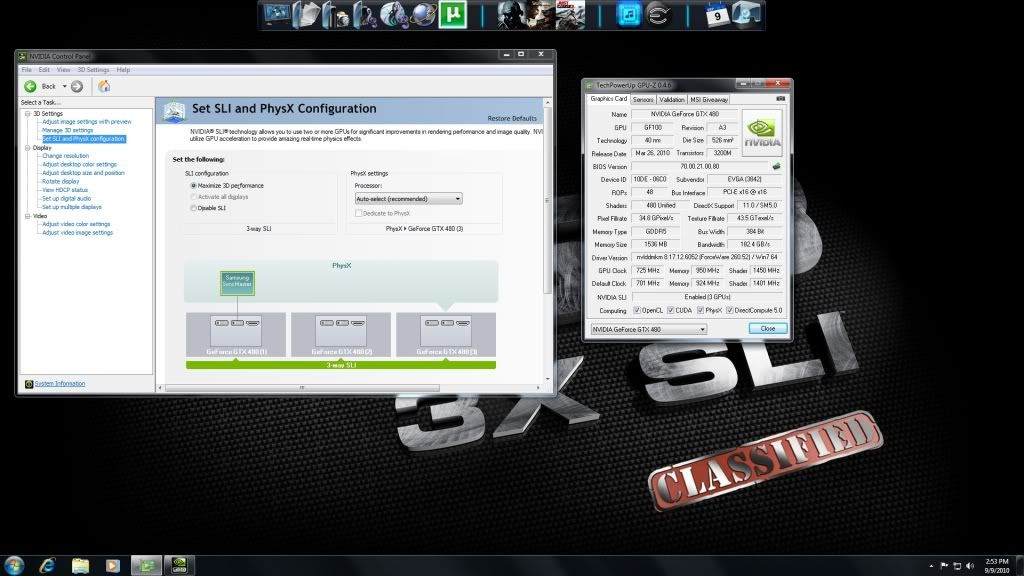Image resolution: width=1024 pixels, height=576 pixels.
Task: Open the blue music note dock icon
Action: pyautogui.click(x=629, y=15)
